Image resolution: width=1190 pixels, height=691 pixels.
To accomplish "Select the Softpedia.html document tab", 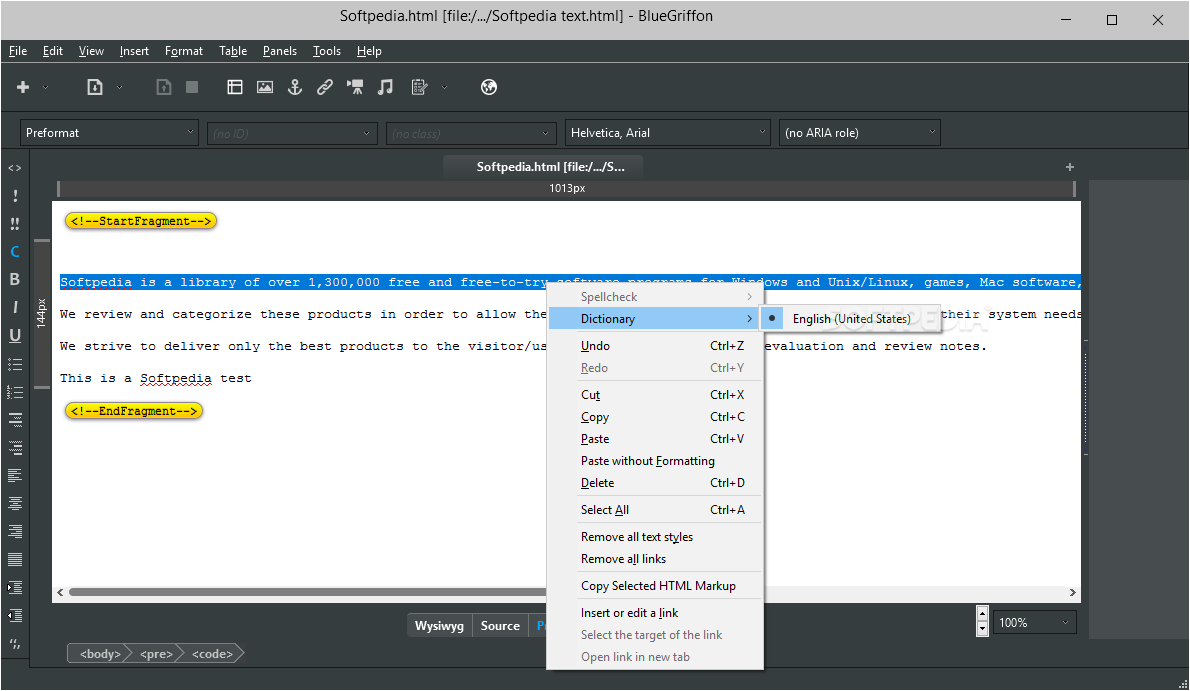I will click(x=543, y=167).
